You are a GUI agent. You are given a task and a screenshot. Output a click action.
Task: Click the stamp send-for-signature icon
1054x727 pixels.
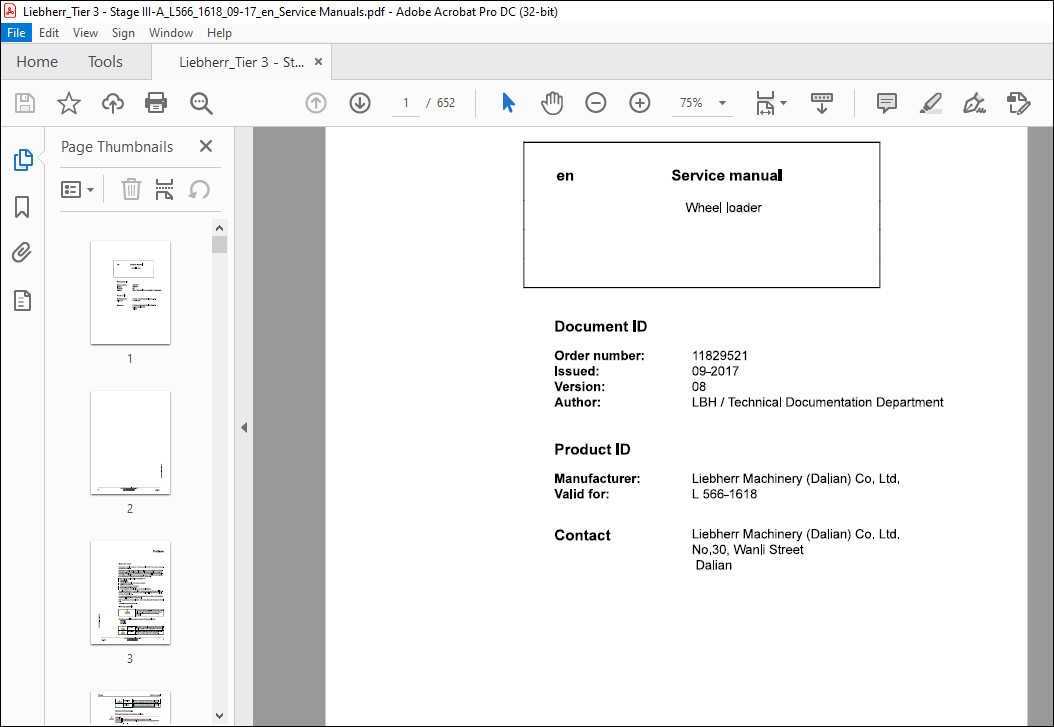coord(1018,103)
